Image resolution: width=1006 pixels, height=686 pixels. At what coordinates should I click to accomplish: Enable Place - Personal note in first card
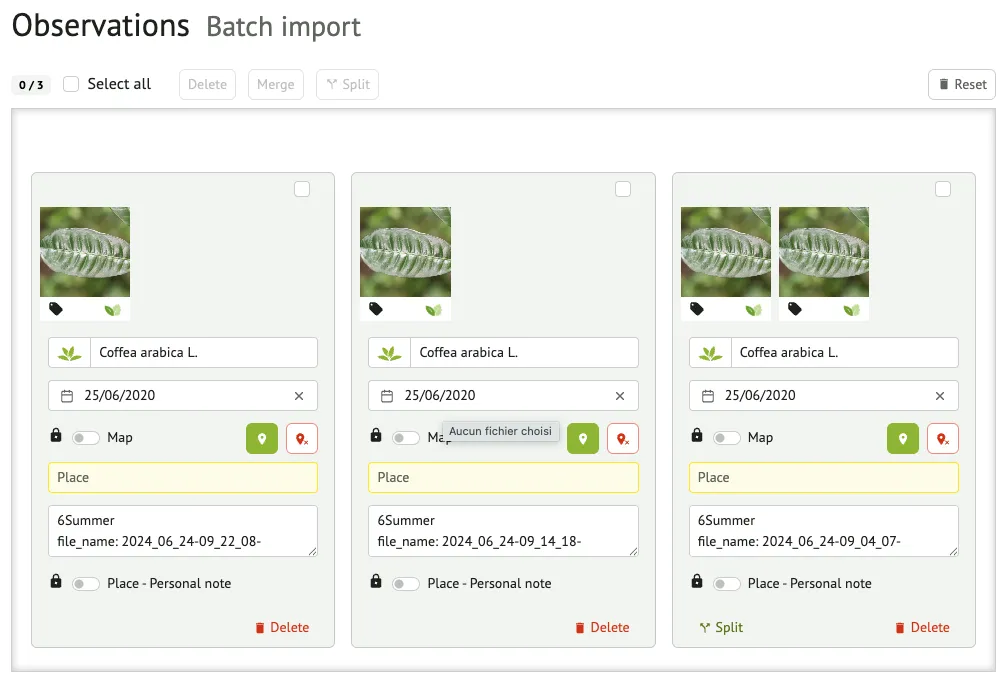86,584
